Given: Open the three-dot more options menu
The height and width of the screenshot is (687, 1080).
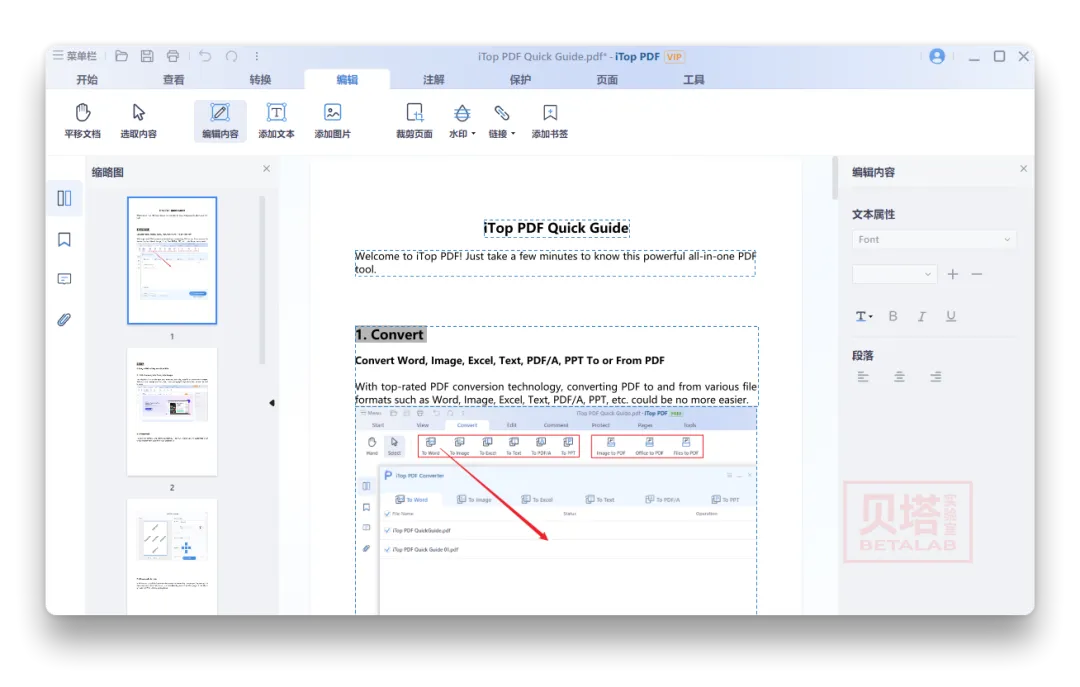Looking at the screenshot, I should point(257,56).
